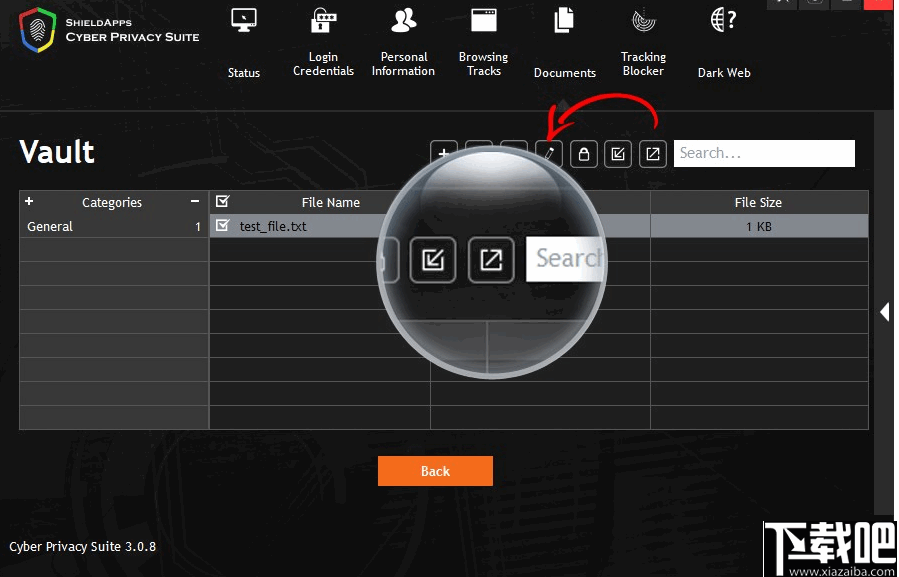
Task: Select the General category
Action: point(50,226)
